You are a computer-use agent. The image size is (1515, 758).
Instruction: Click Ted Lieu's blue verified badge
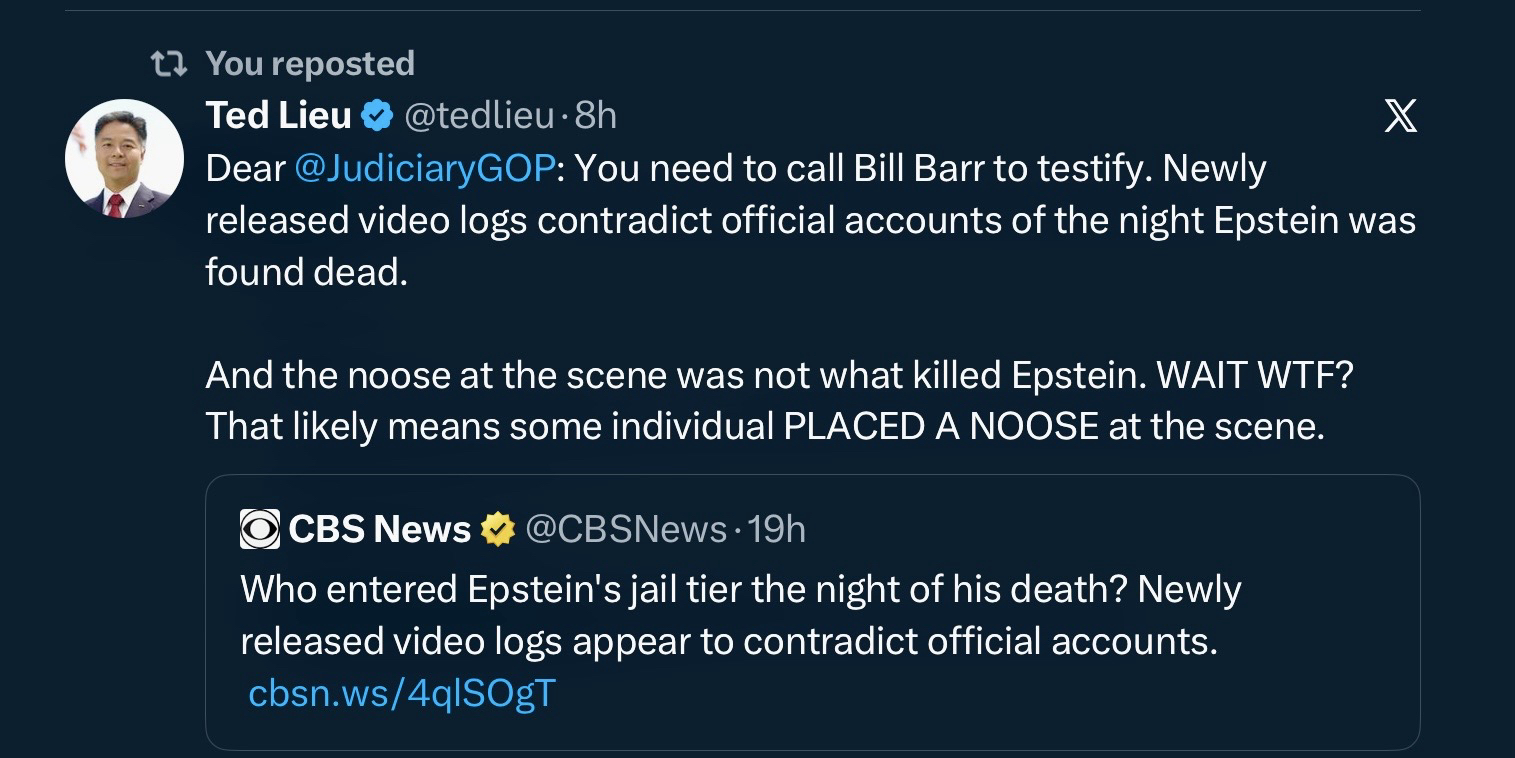pyautogui.click(x=376, y=116)
